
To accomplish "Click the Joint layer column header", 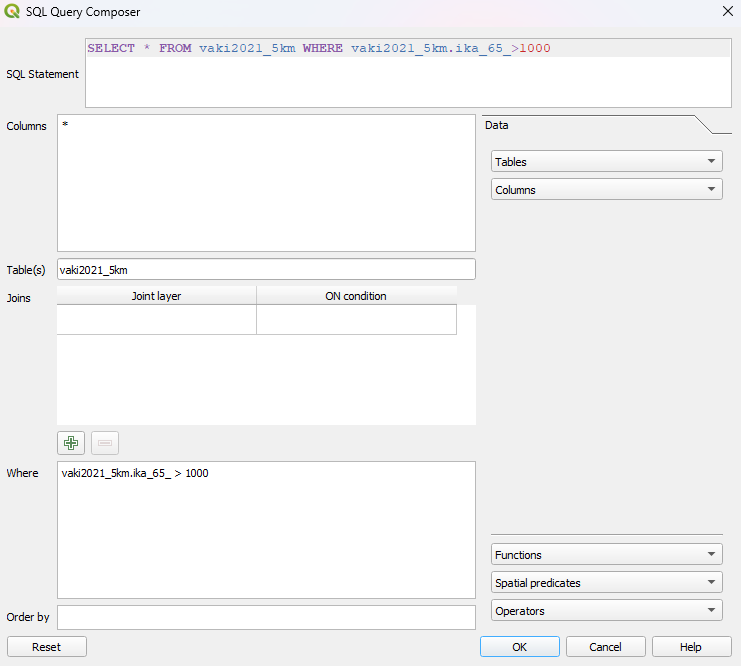I will tap(156, 296).
